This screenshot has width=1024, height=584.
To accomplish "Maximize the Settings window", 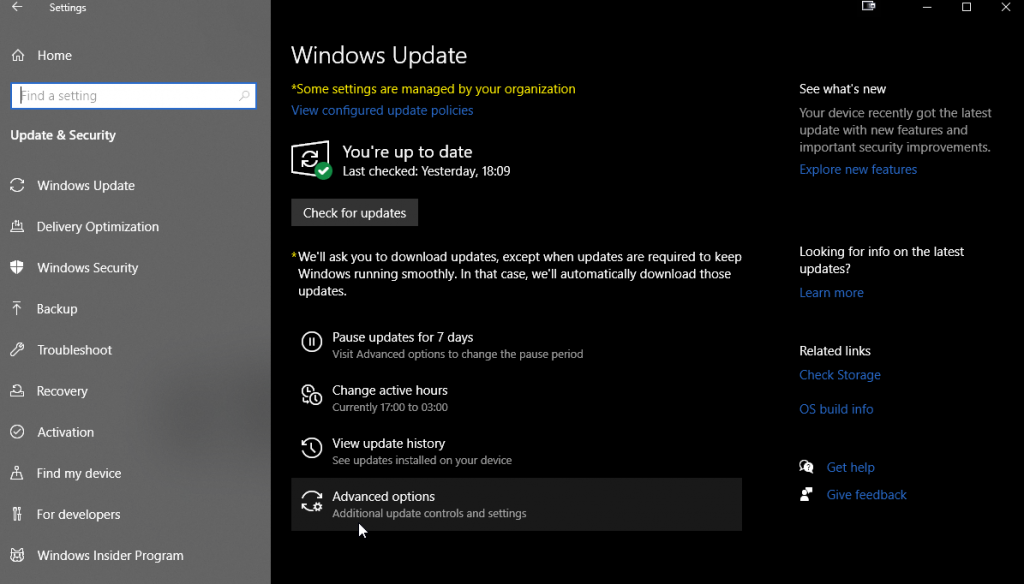I will 967,7.
